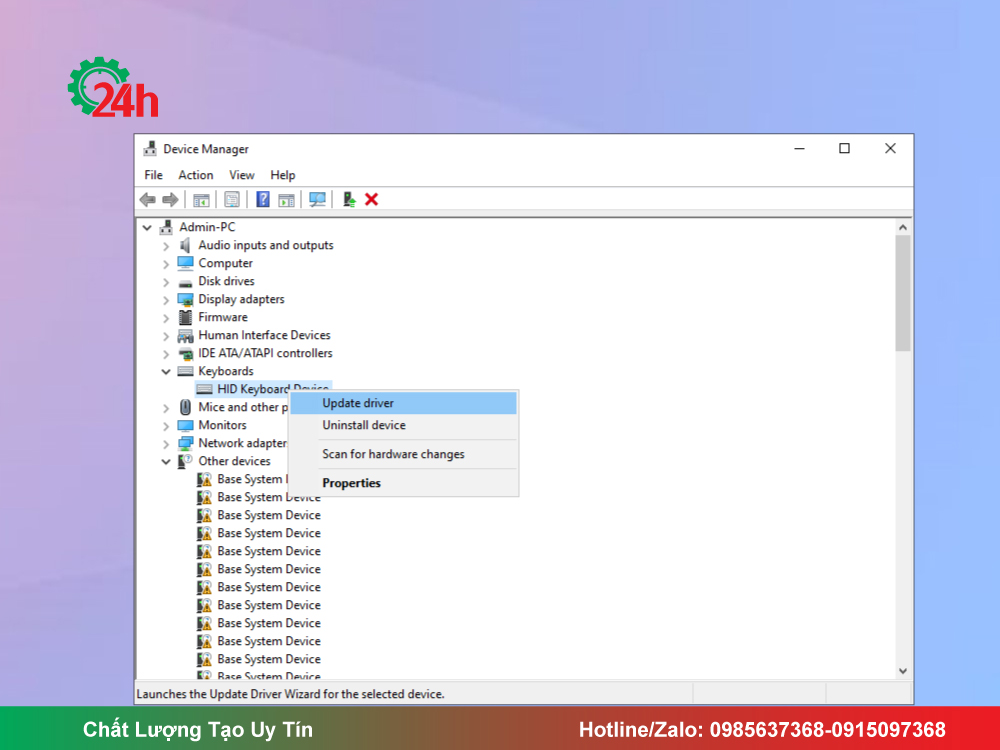The image size is (1000, 750).
Task: Open the Properties sheet toolbar icon
Action: [232, 200]
